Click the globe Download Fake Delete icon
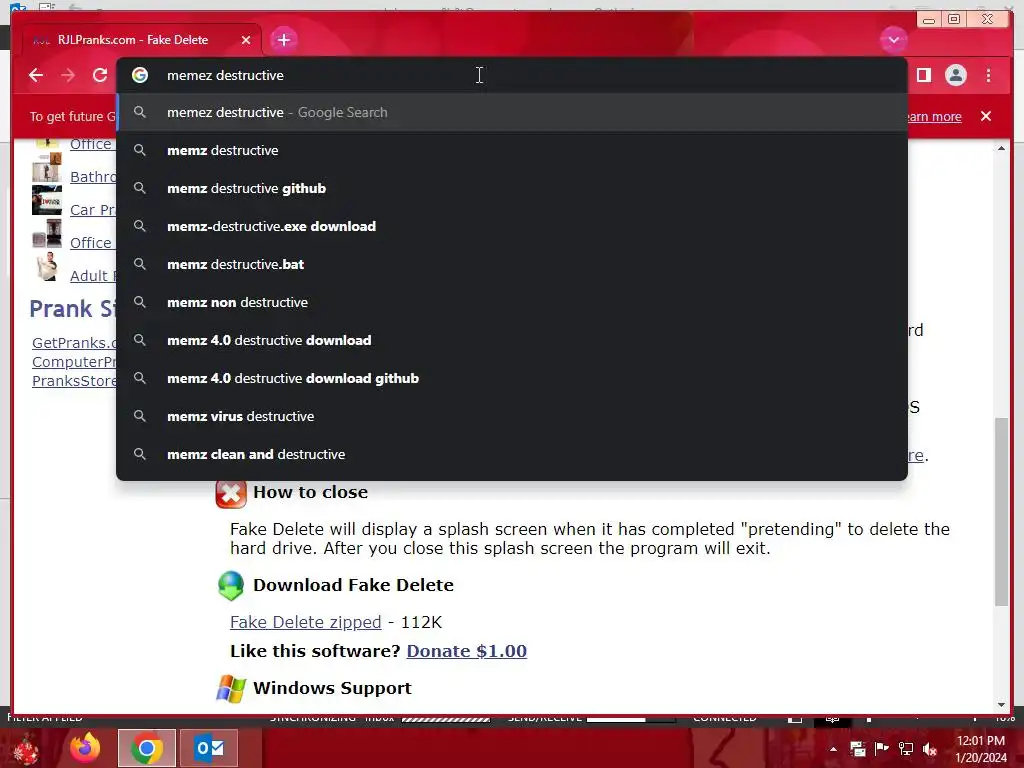The width and height of the screenshot is (1024, 768). [231, 586]
